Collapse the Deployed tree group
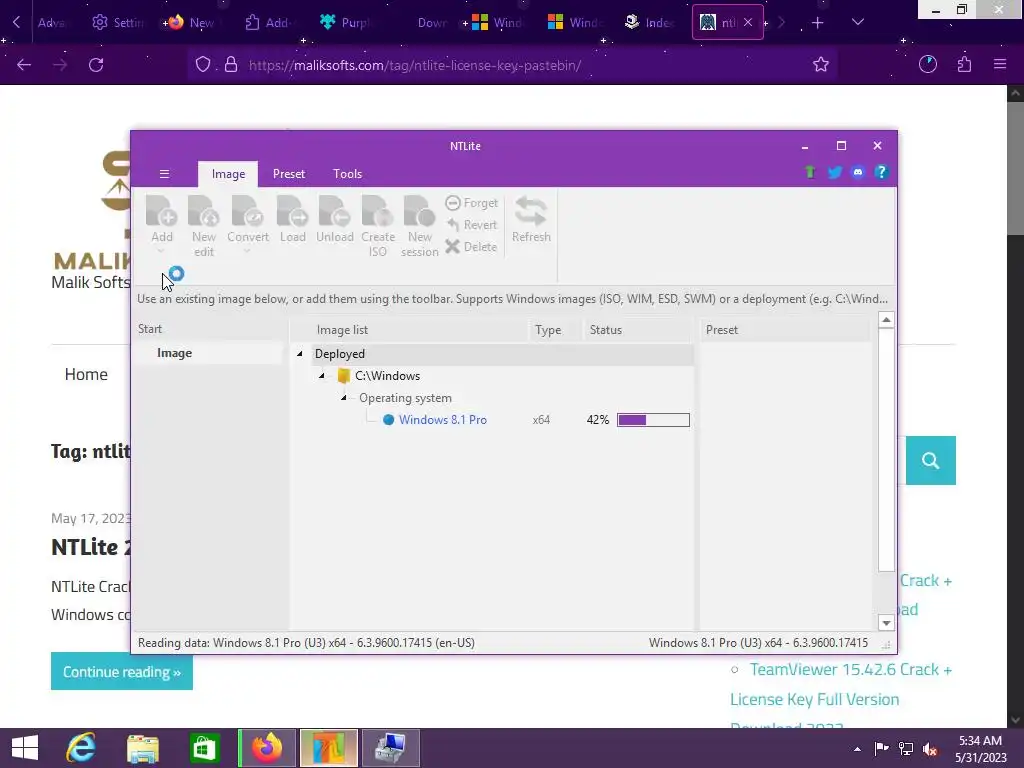Screen dimensions: 1024x768 [300, 354]
